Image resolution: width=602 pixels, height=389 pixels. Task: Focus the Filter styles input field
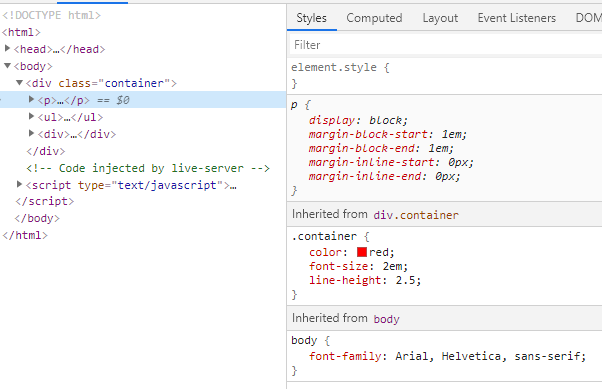point(445,45)
